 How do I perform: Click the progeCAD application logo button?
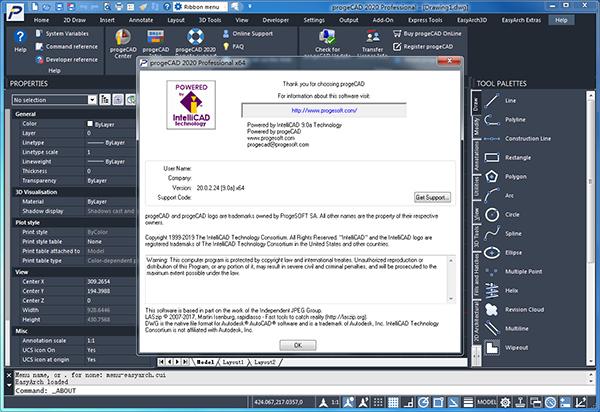click(x=15, y=12)
